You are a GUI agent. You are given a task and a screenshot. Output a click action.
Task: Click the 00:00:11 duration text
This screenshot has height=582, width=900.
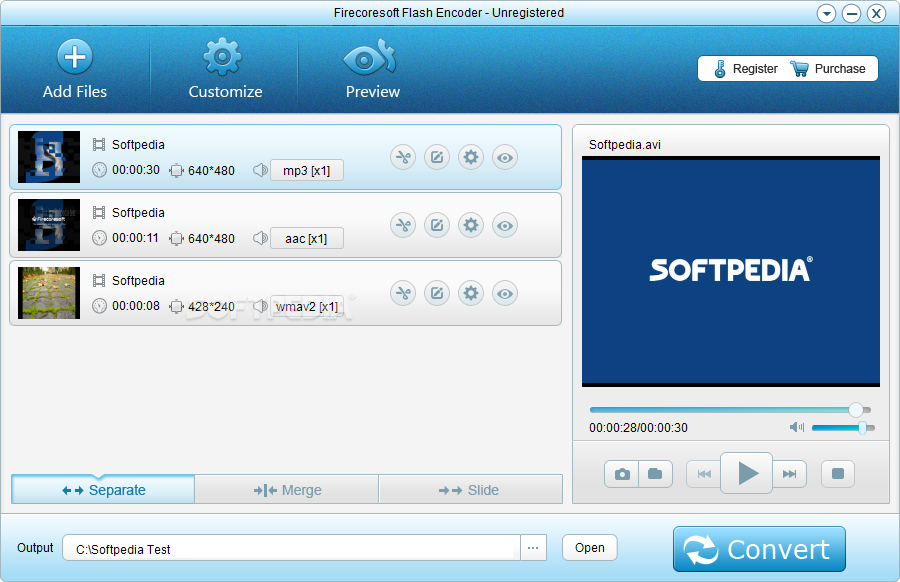pyautogui.click(x=135, y=238)
